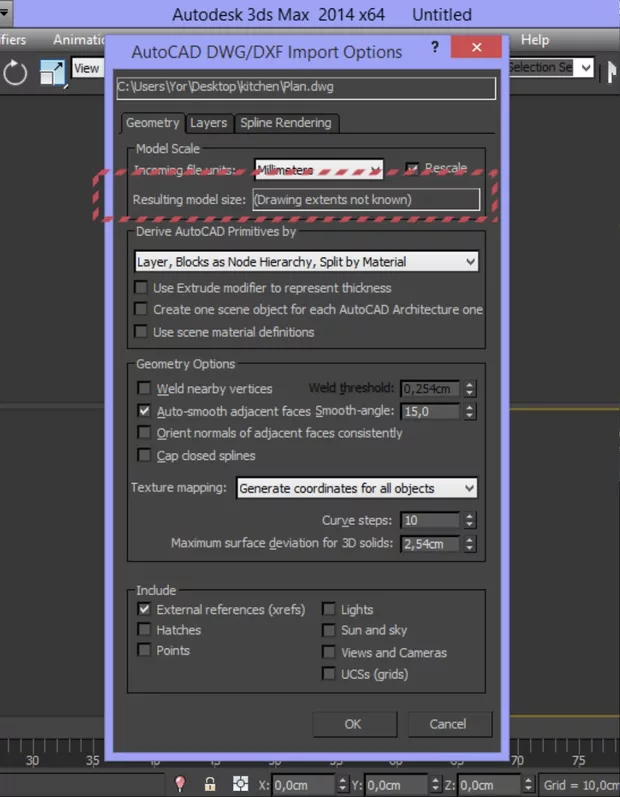
Task: Switch to the Layers tab
Action: tap(209, 123)
